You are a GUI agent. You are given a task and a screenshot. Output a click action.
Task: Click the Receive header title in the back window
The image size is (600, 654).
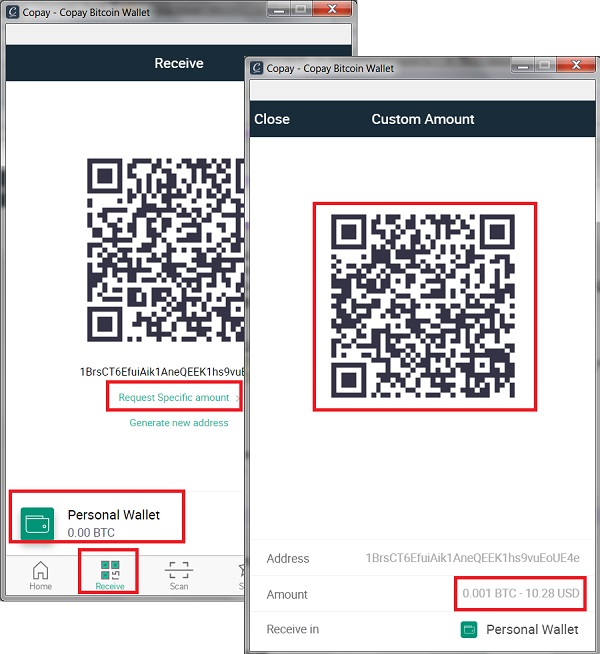tap(179, 63)
